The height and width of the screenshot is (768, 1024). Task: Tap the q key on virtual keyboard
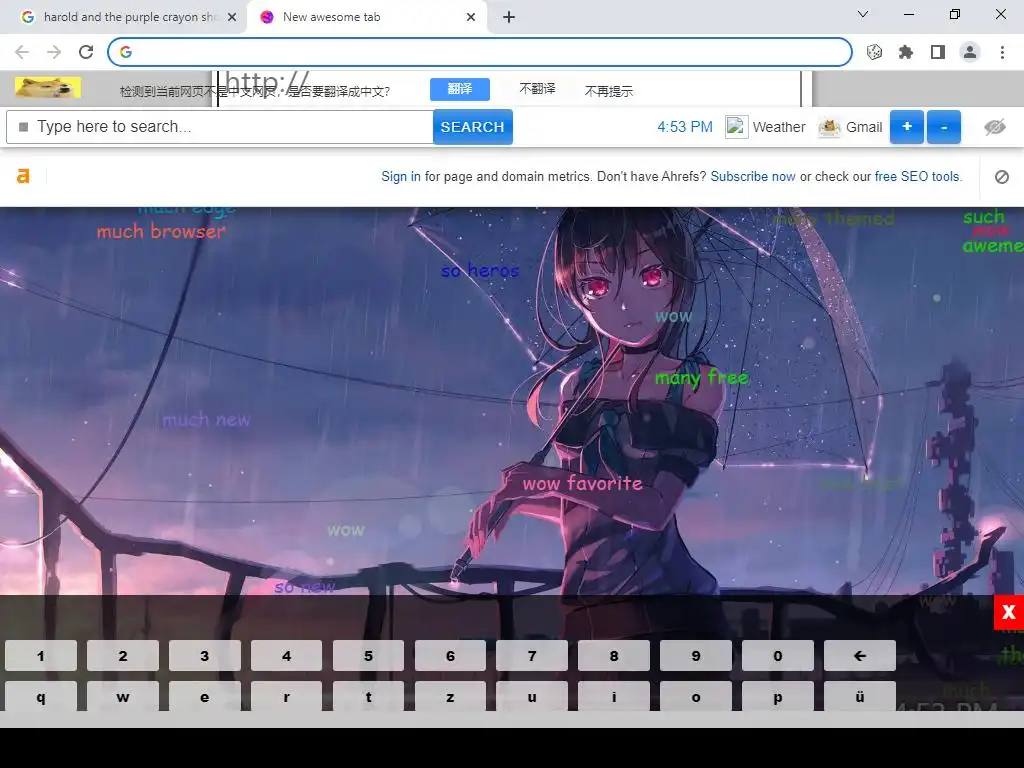41,696
